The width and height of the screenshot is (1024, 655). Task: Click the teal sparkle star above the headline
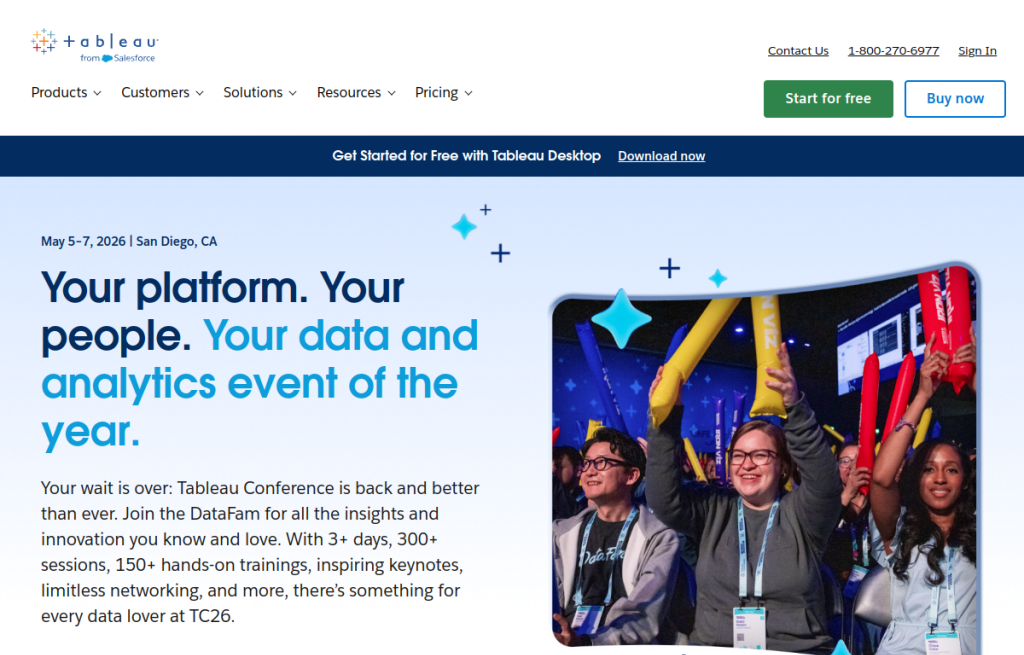(464, 227)
